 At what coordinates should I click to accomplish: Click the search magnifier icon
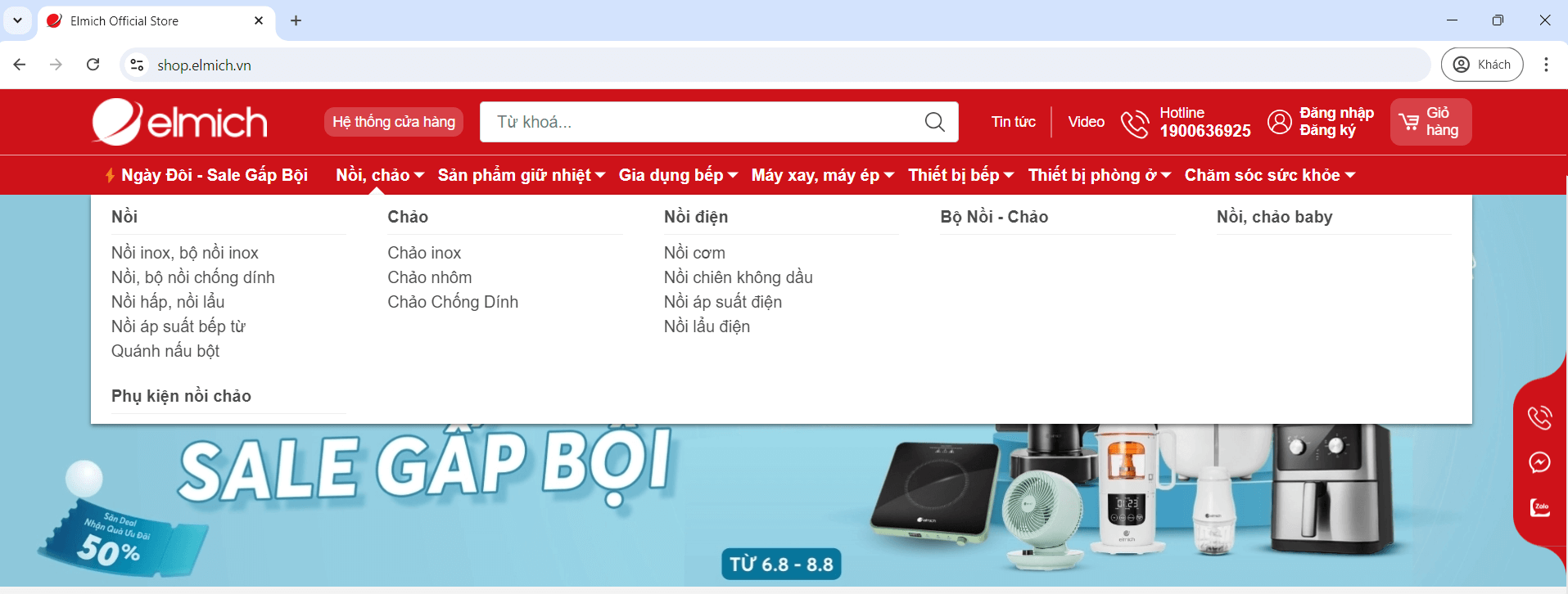[x=934, y=122]
